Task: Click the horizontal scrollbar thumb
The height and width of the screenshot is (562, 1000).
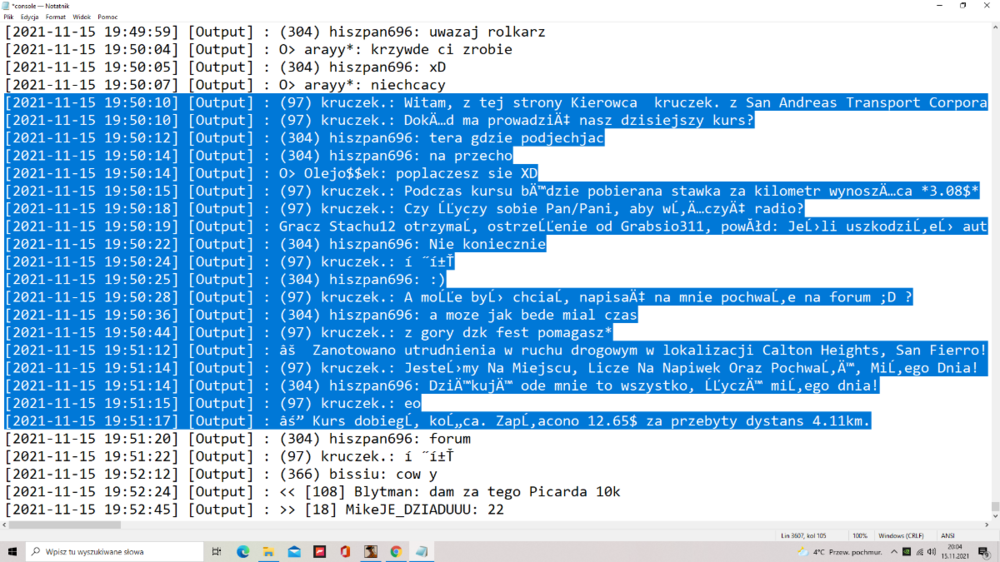Action: coord(64,525)
